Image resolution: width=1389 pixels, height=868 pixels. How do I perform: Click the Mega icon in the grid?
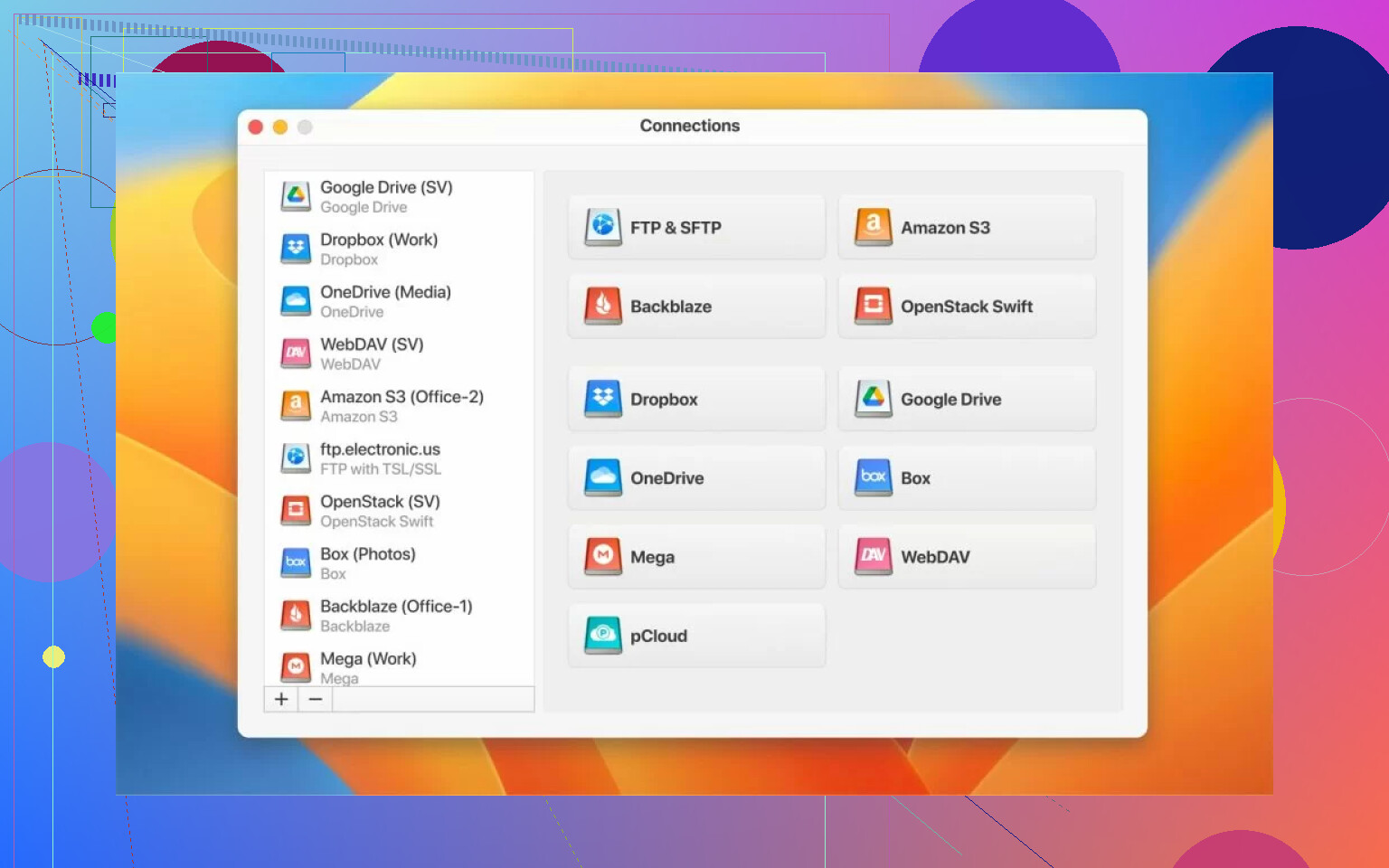click(x=602, y=556)
